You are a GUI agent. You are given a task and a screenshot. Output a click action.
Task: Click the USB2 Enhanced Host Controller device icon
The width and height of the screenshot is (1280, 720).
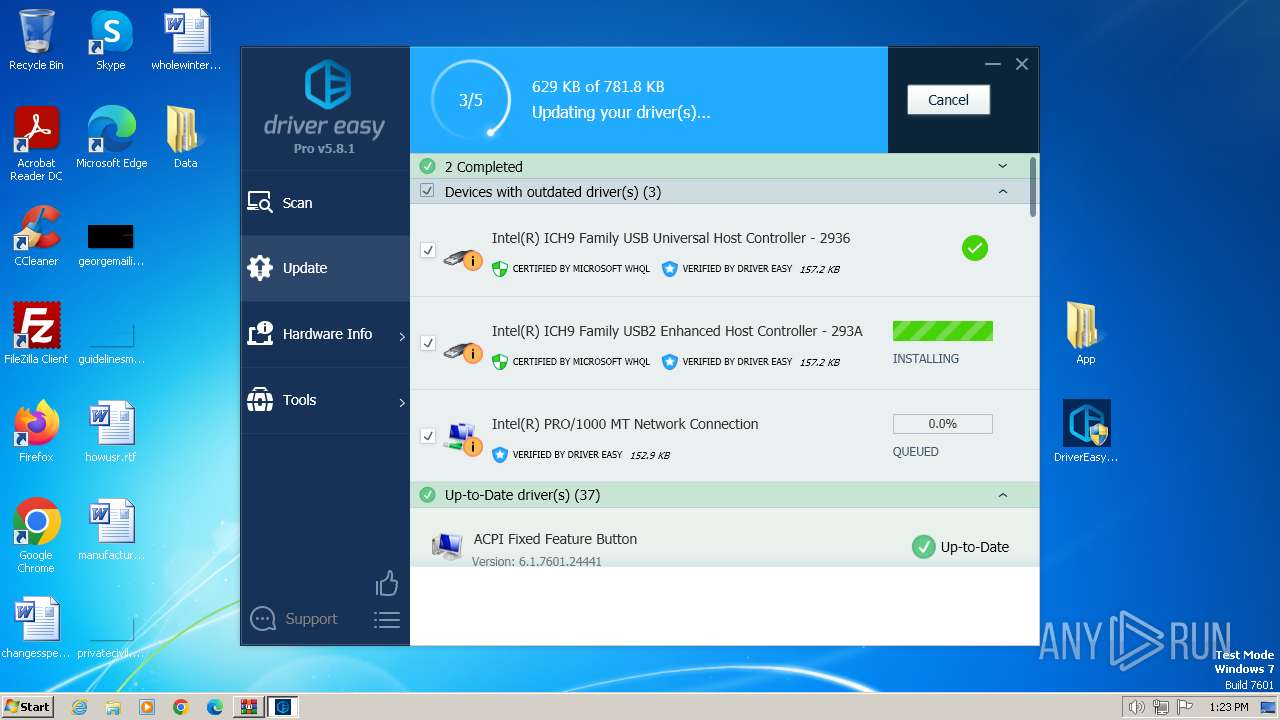click(x=462, y=352)
